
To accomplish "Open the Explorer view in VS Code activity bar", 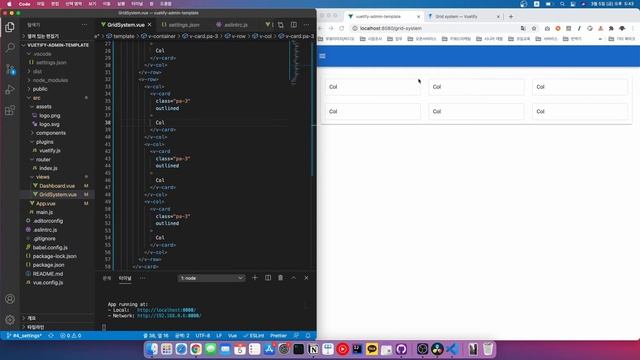I will [x=10, y=27].
